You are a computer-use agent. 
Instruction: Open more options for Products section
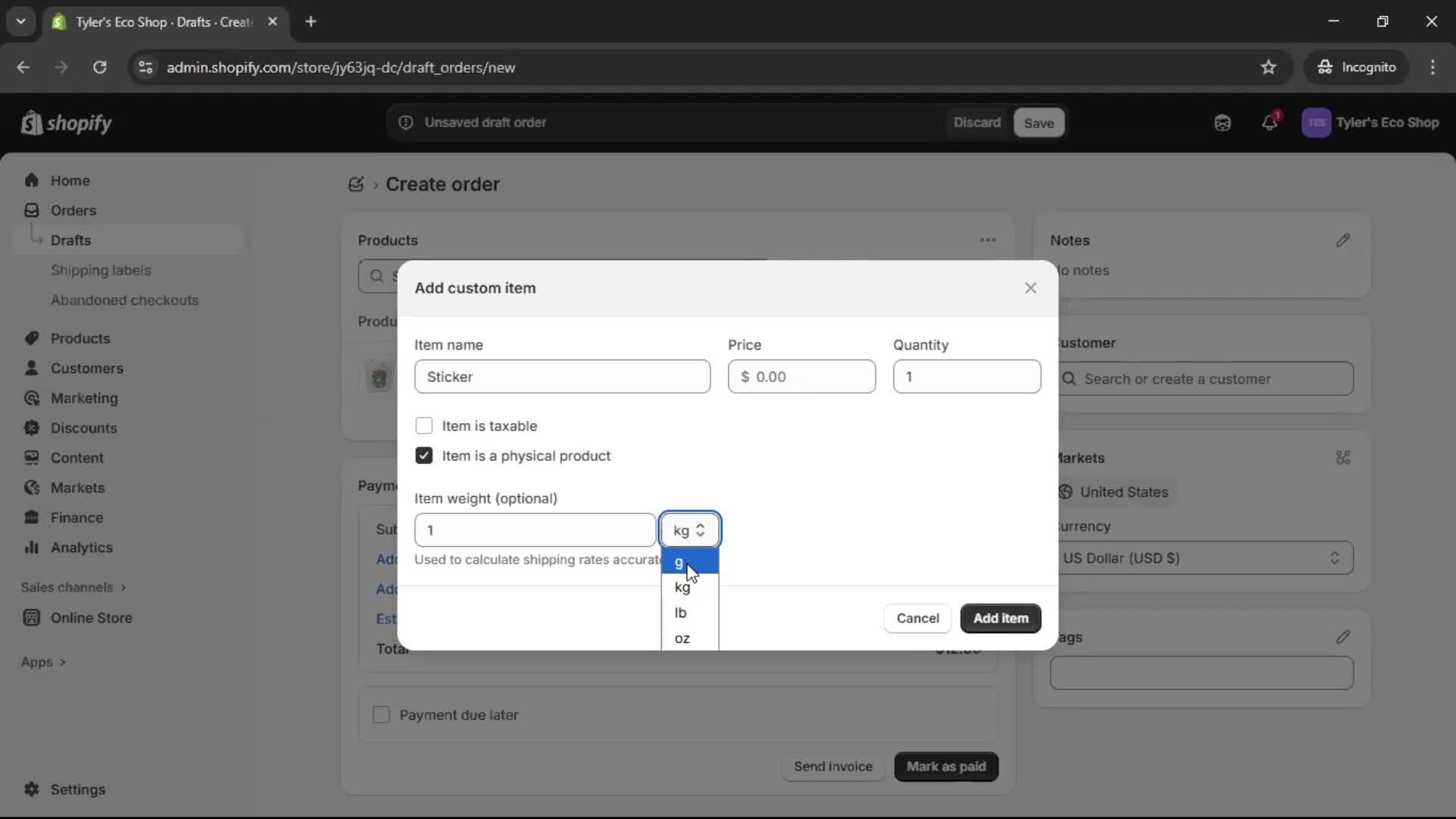(988, 240)
